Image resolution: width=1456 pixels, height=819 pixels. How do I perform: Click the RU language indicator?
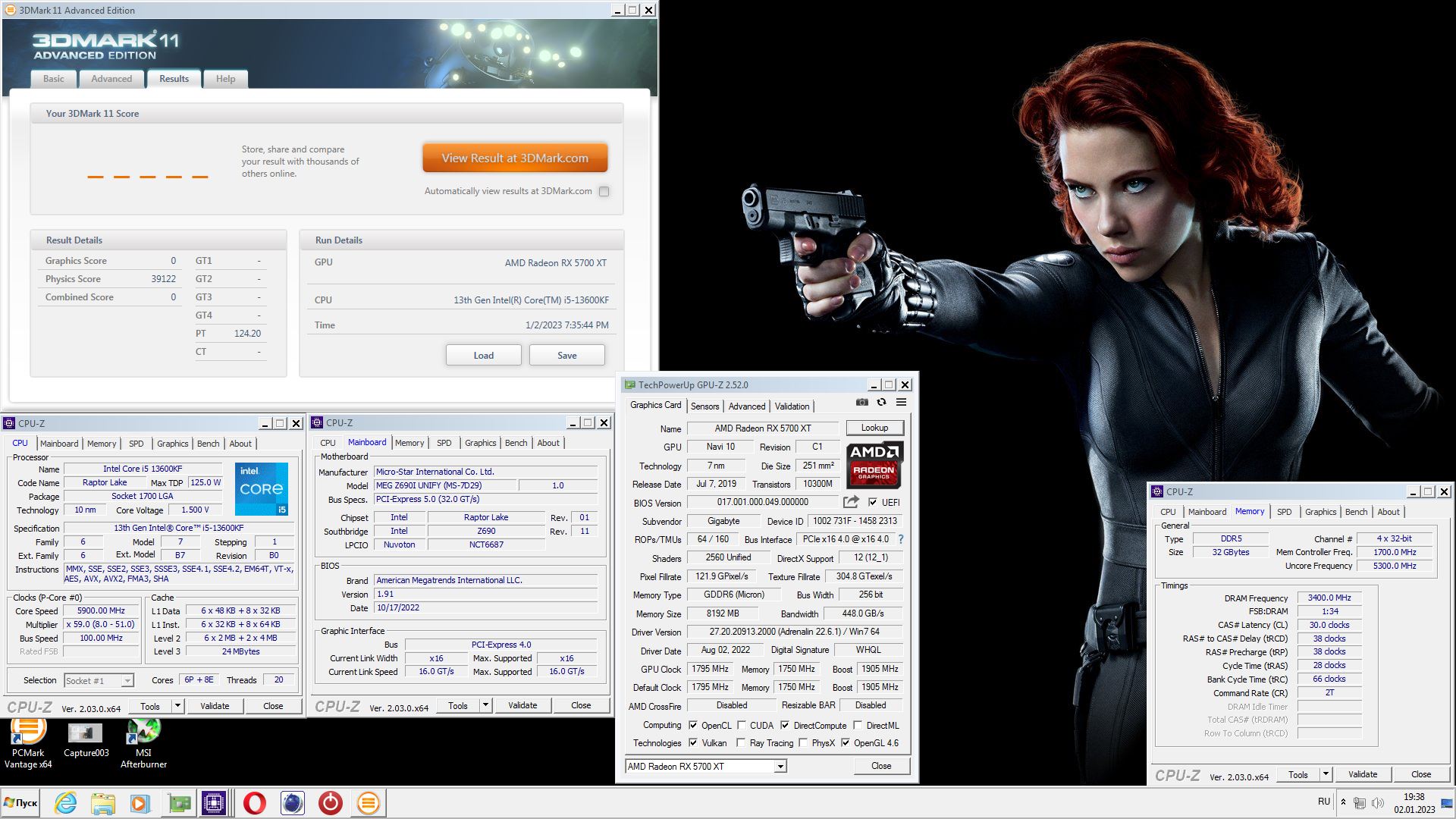(1324, 802)
